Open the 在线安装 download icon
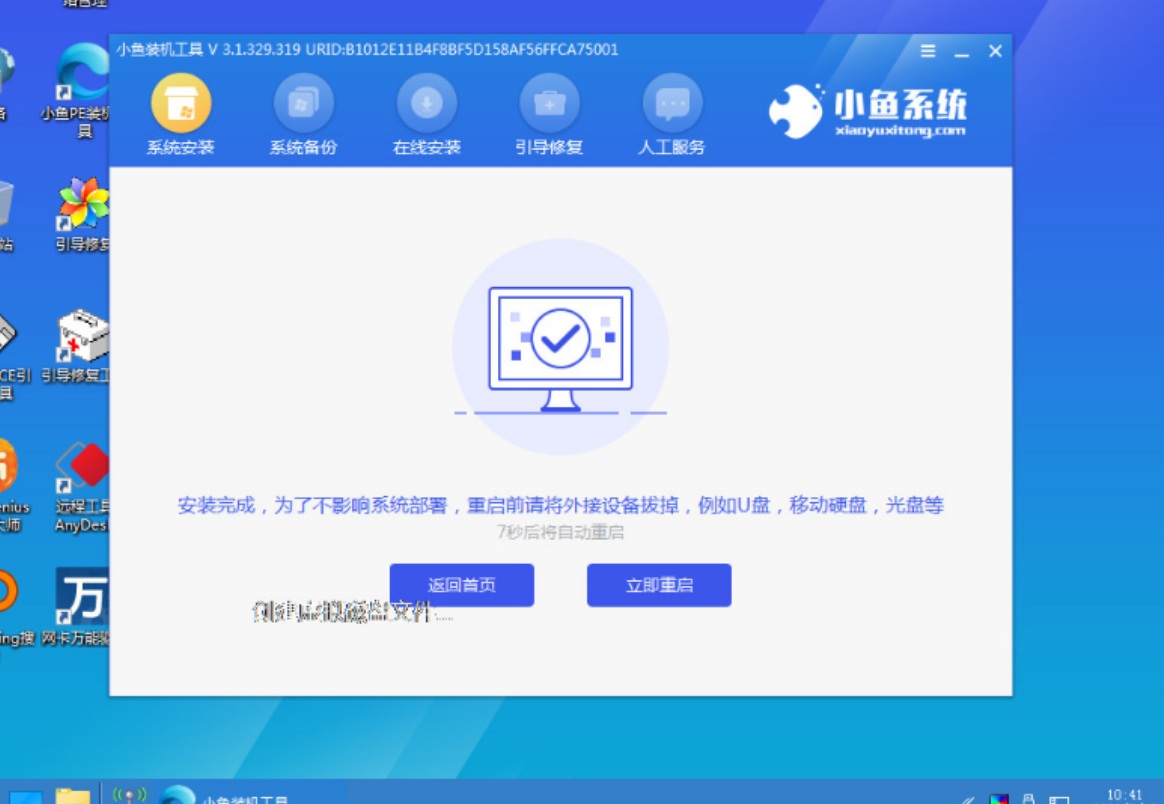1164x804 pixels. pos(427,104)
